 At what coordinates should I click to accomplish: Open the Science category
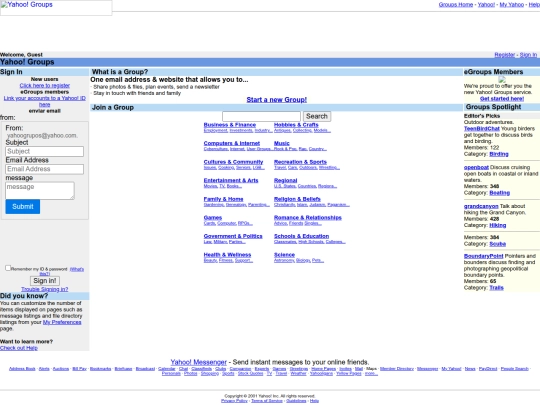click(x=284, y=255)
